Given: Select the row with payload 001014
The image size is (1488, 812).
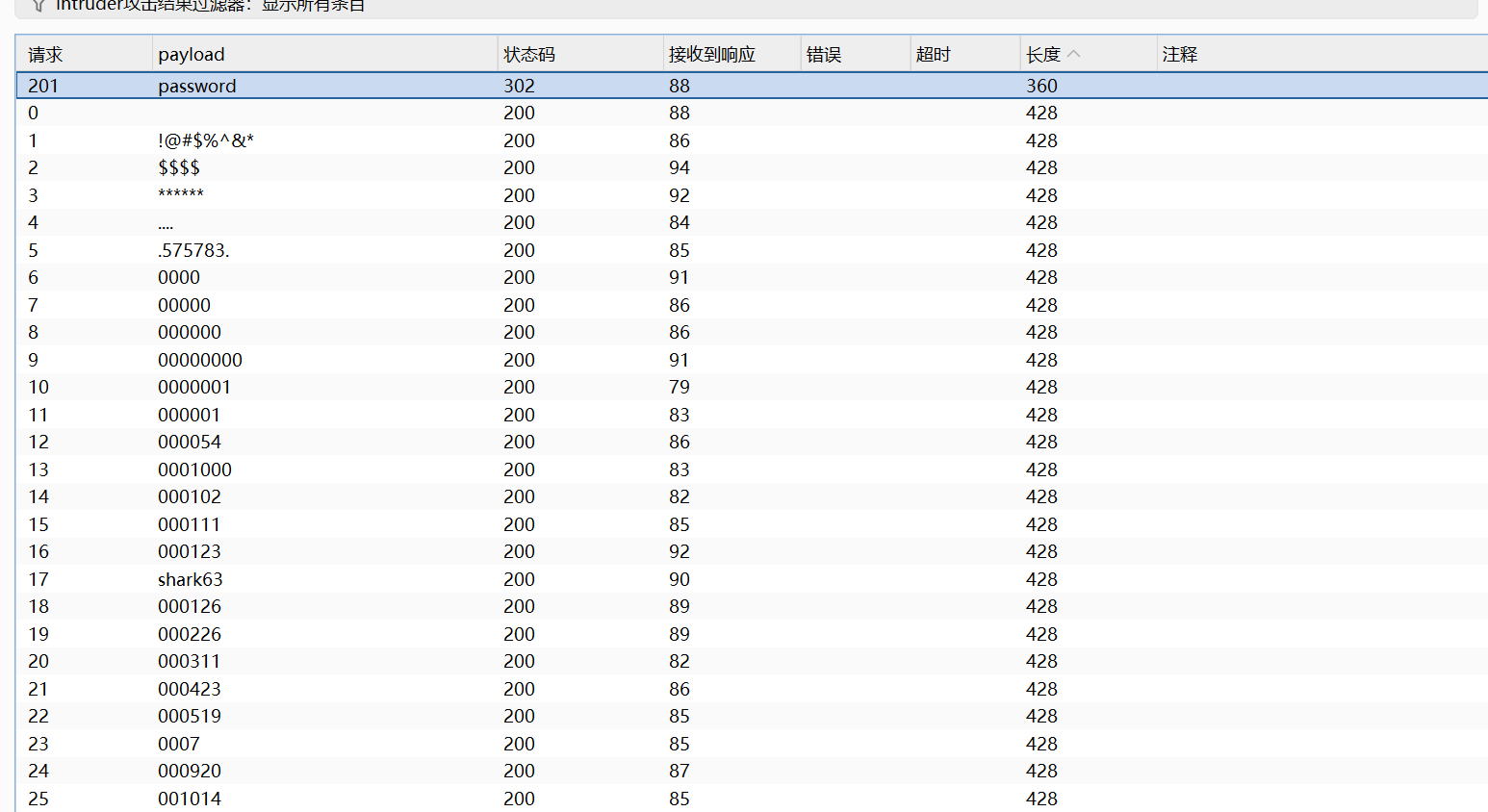Looking at the screenshot, I should coord(385,799).
